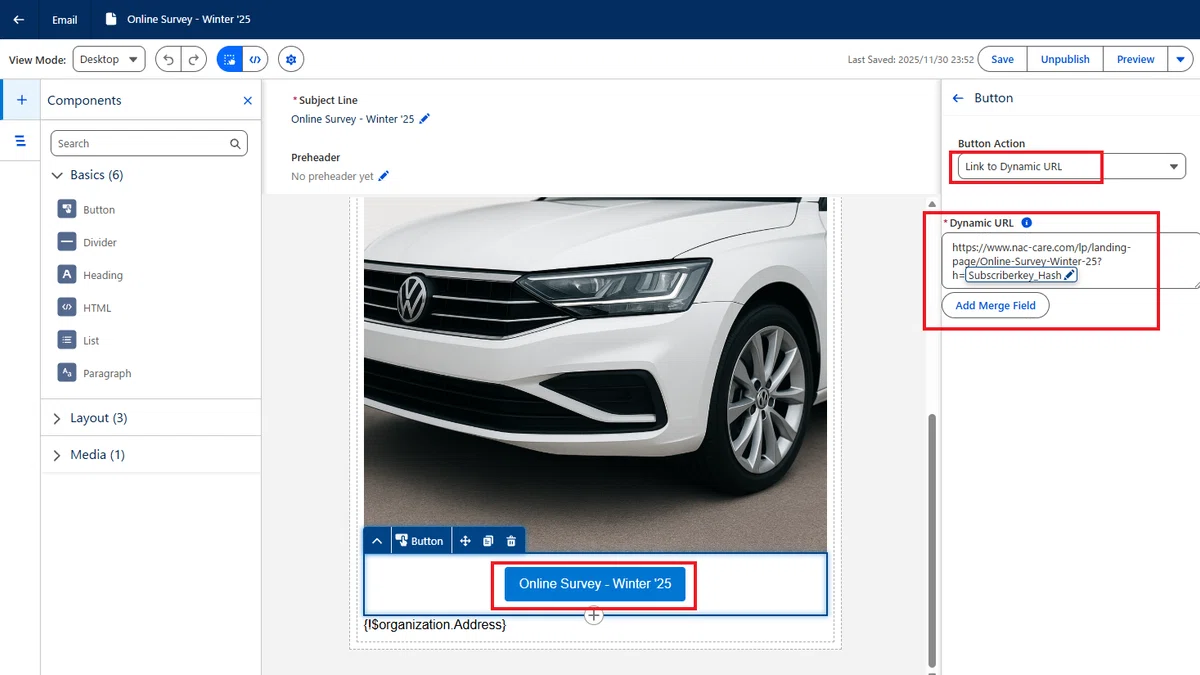This screenshot has width=1200, height=675.
Task: Switch to the visual design editor view
Action: (x=230, y=59)
